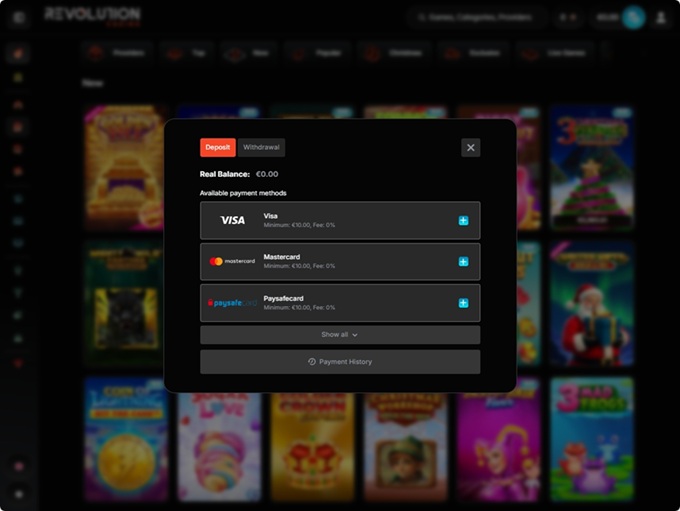This screenshot has height=511, width=680.
Task: Click the Revolution casino logo
Action: [x=92, y=16]
